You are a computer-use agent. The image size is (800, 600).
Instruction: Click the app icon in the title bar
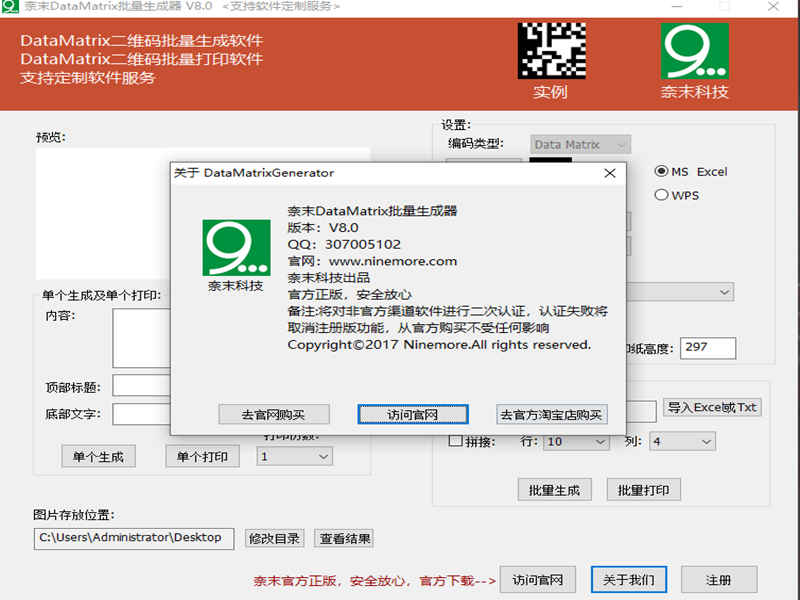(x=10, y=6)
